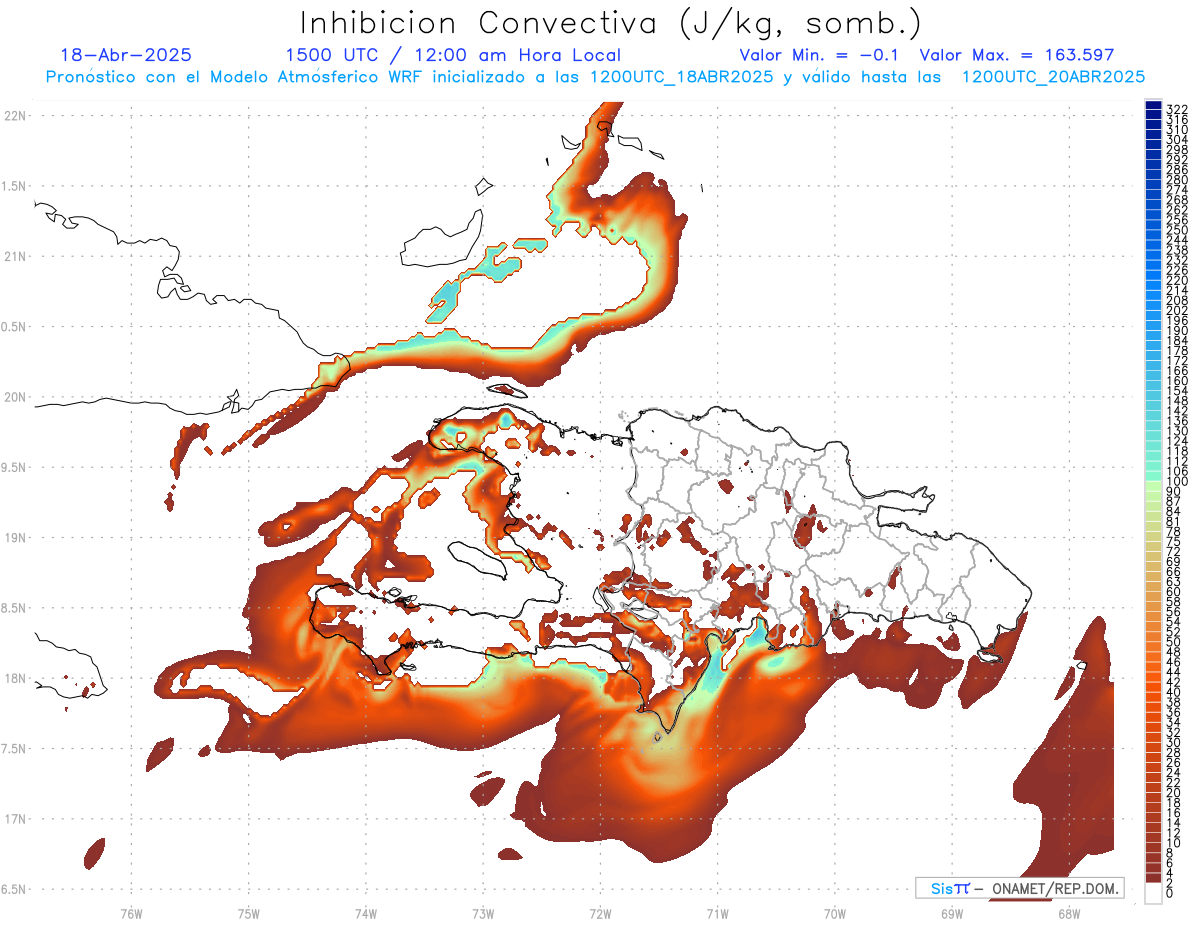Click the white 0 color box
This screenshot has height=927, width=1200.
coord(1152,894)
